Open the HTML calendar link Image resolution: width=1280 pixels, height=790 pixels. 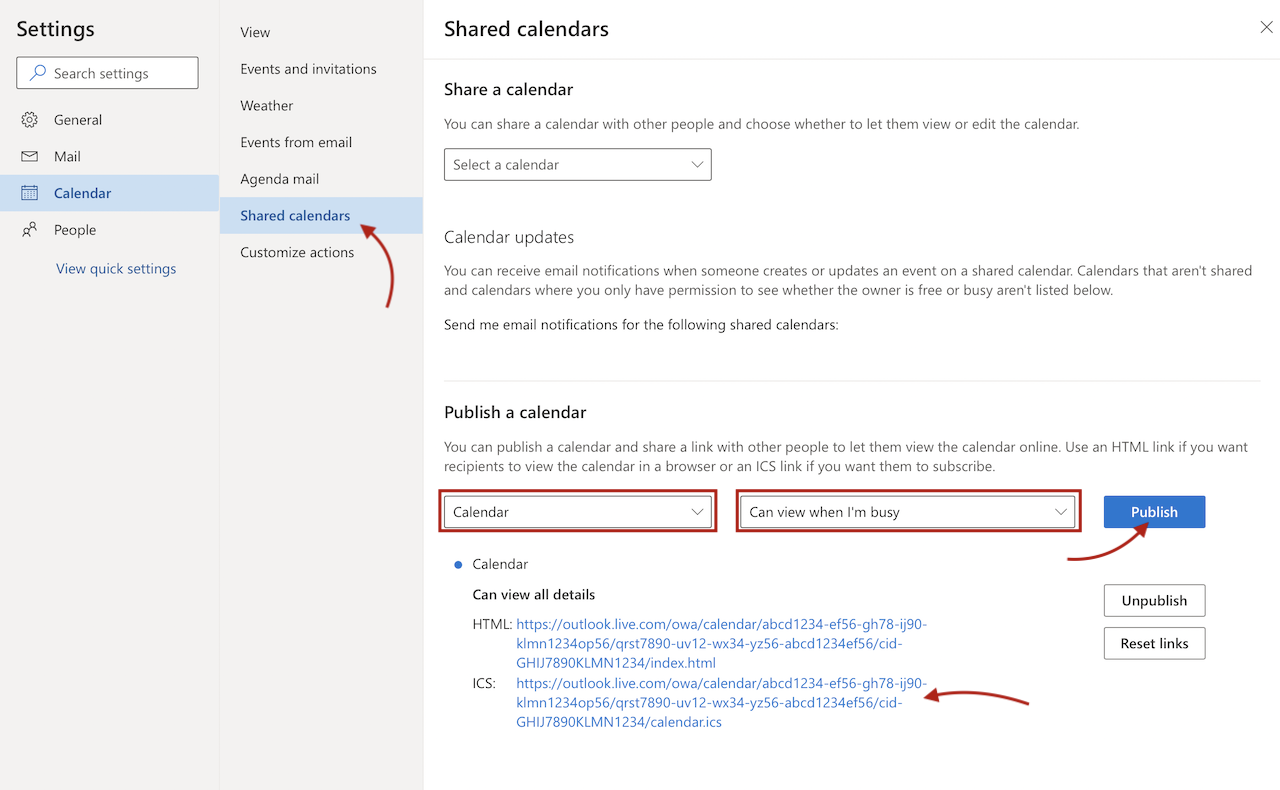(721, 644)
